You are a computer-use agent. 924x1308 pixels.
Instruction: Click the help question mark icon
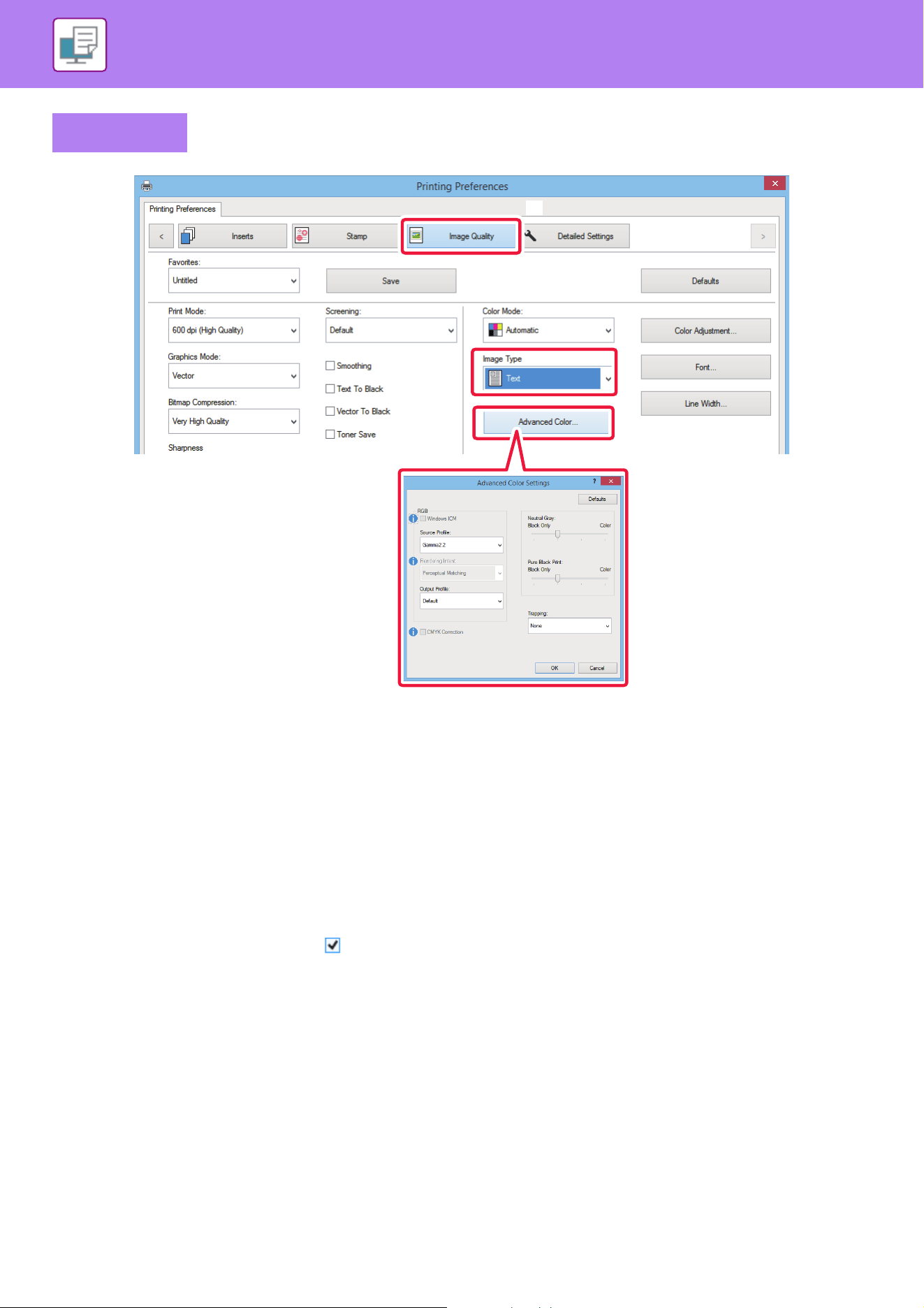pyautogui.click(x=594, y=481)
